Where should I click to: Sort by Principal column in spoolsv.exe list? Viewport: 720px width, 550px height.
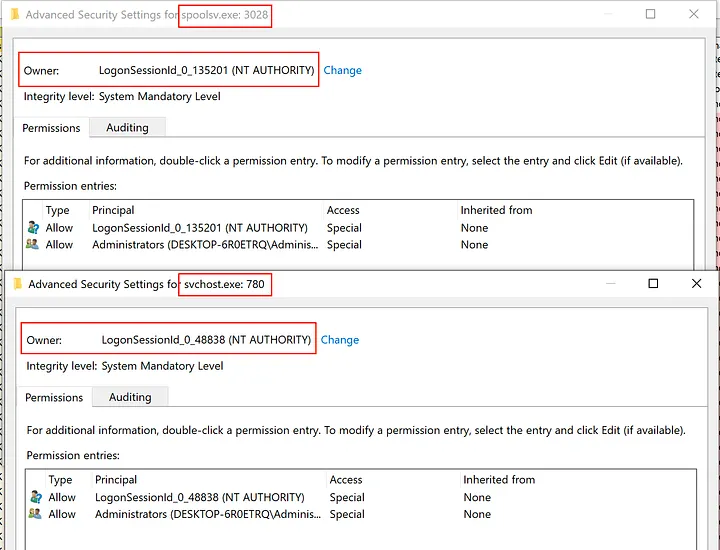113,210
